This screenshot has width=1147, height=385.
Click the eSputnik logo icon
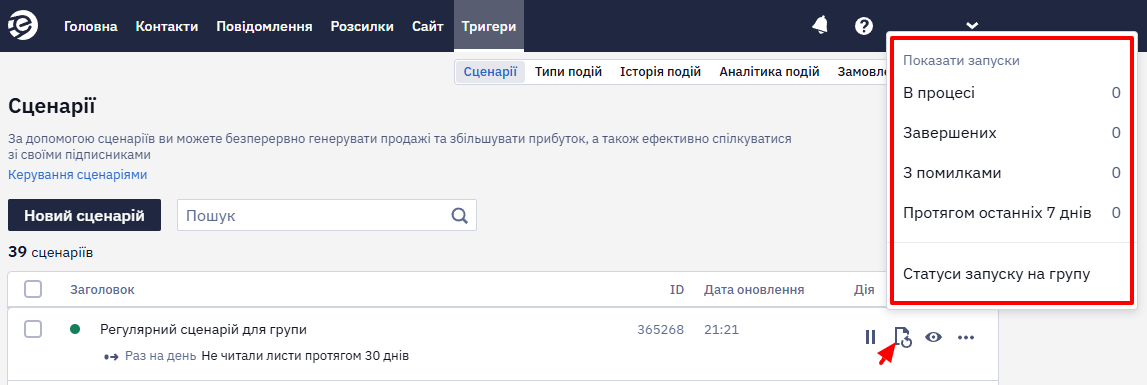(24, 26)
